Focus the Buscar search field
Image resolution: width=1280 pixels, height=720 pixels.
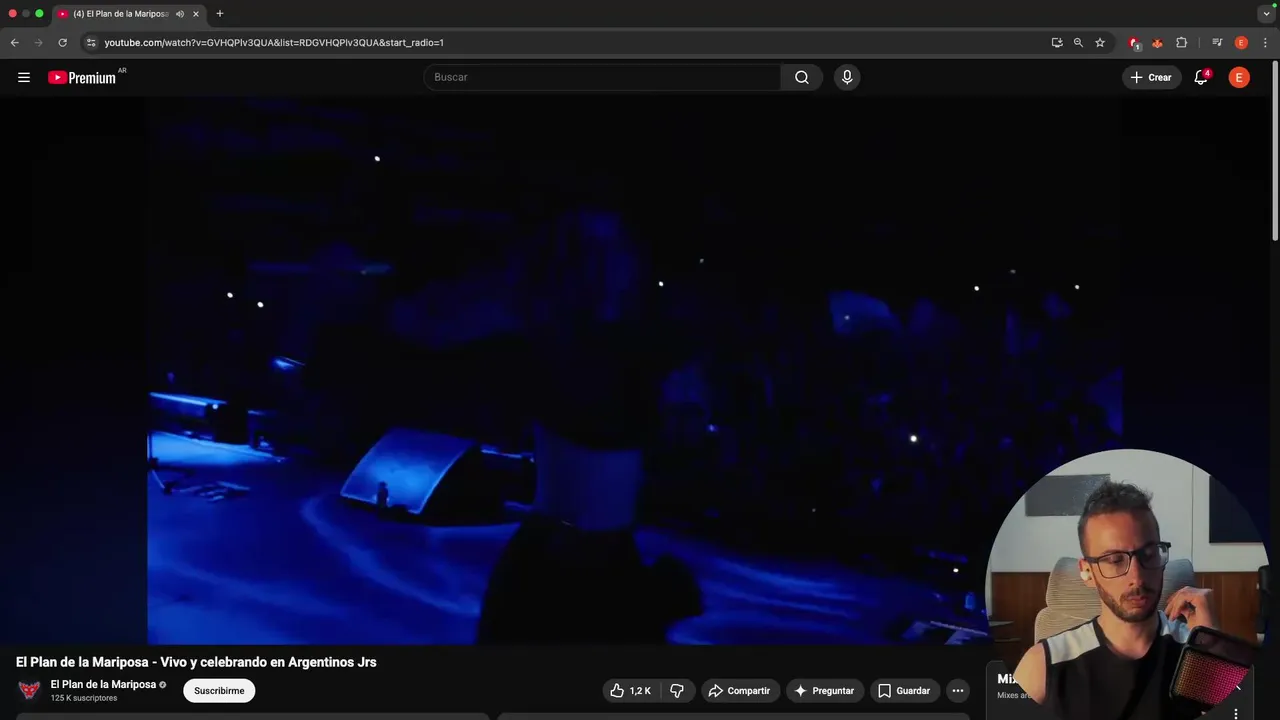(x=602, y=77)
